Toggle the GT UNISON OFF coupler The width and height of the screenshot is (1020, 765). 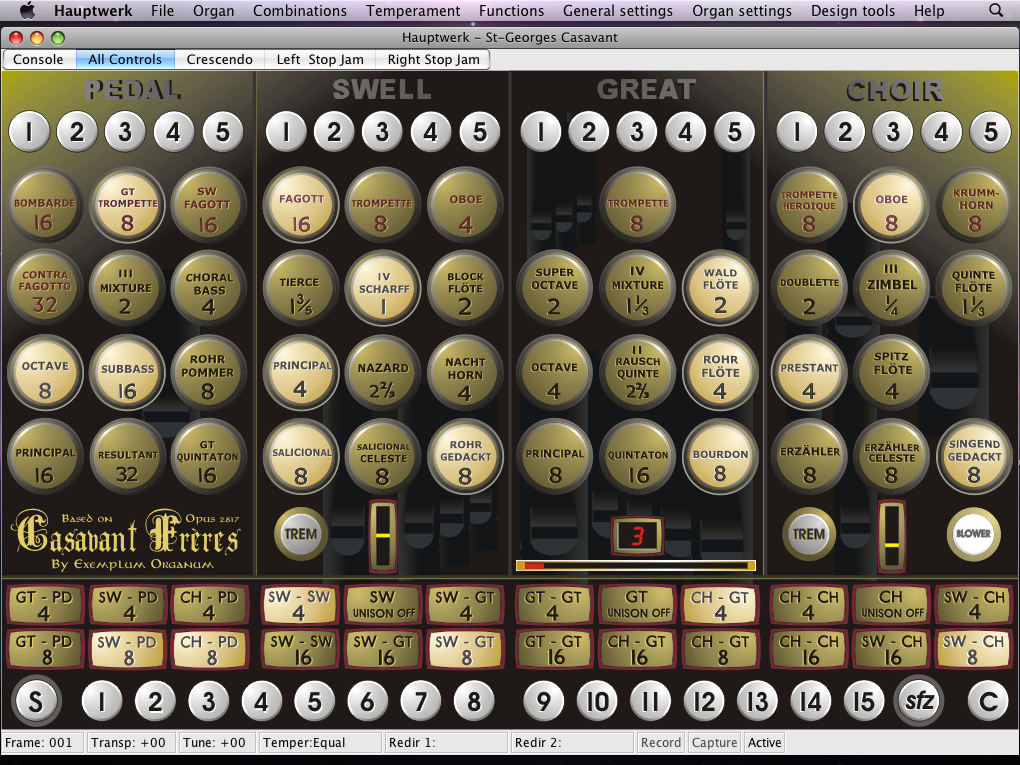pyautogui.click(x=638, y=604)
